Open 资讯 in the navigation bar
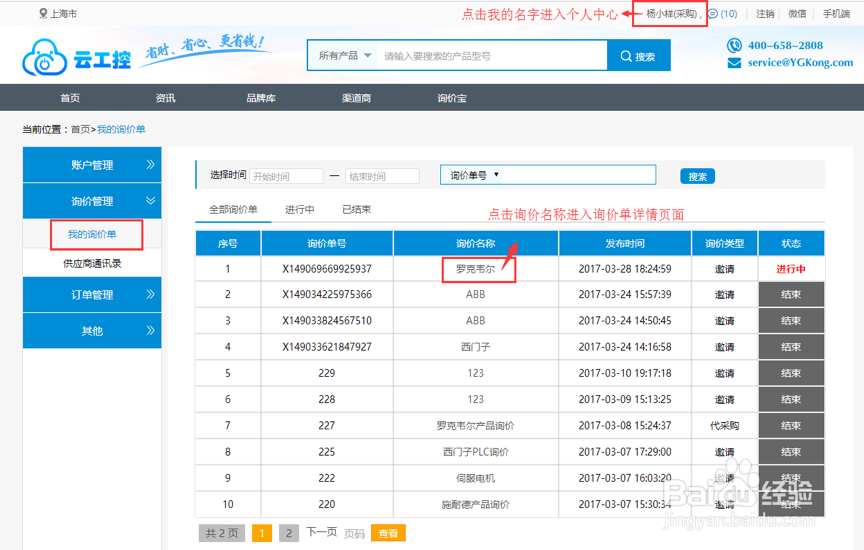 tap(165, 98)
